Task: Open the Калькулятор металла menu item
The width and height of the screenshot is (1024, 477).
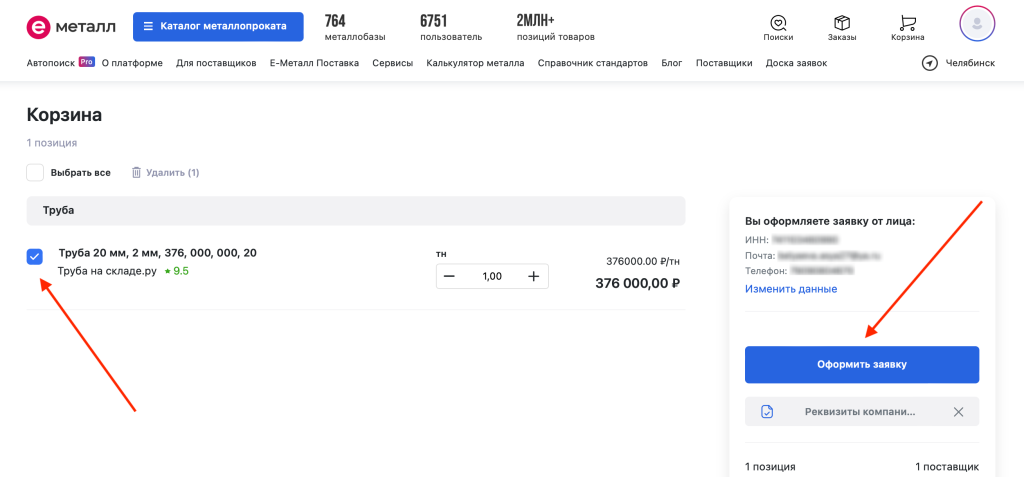Action: [x=474, y=63]
